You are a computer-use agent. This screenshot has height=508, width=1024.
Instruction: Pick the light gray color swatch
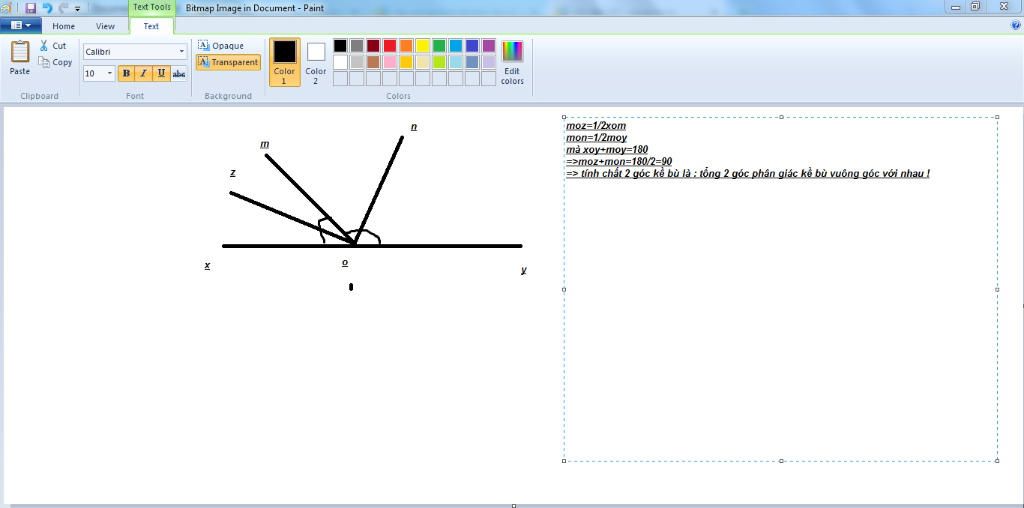click(x=357, y=62)
